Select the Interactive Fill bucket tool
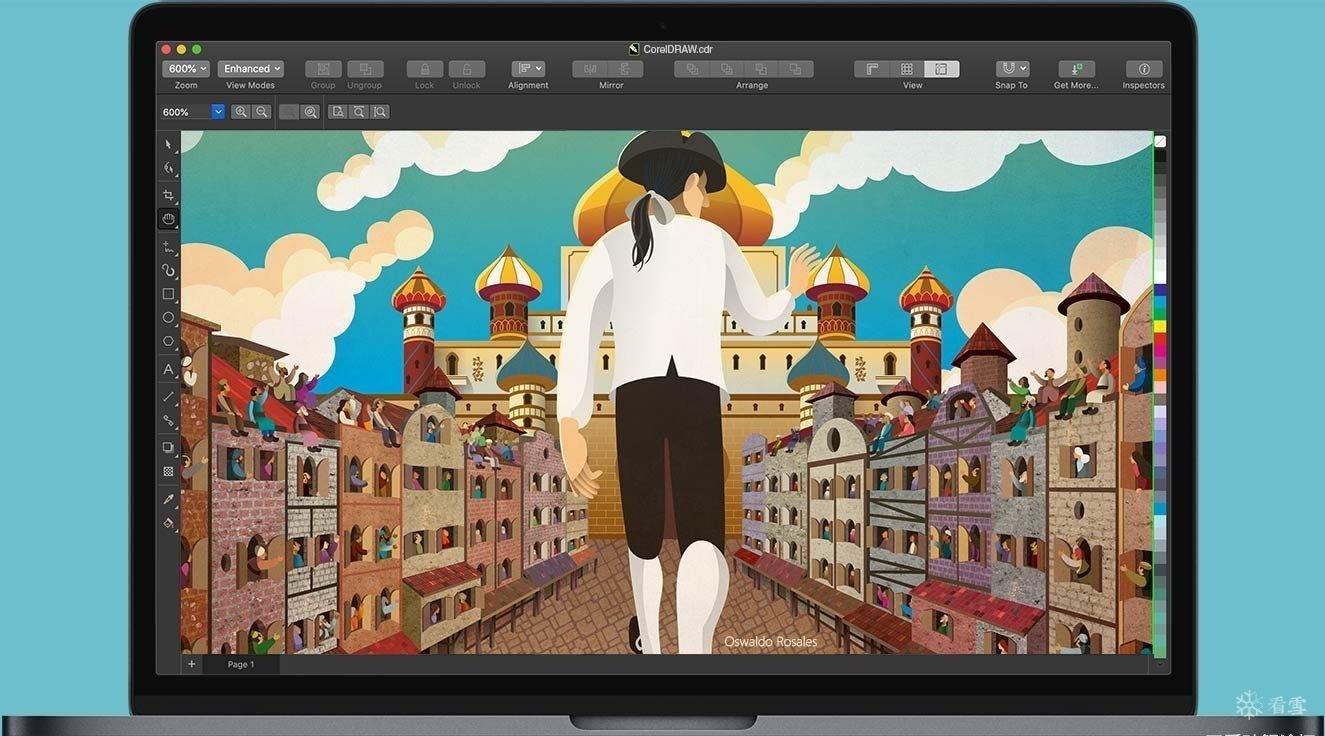 click(168, 523)
